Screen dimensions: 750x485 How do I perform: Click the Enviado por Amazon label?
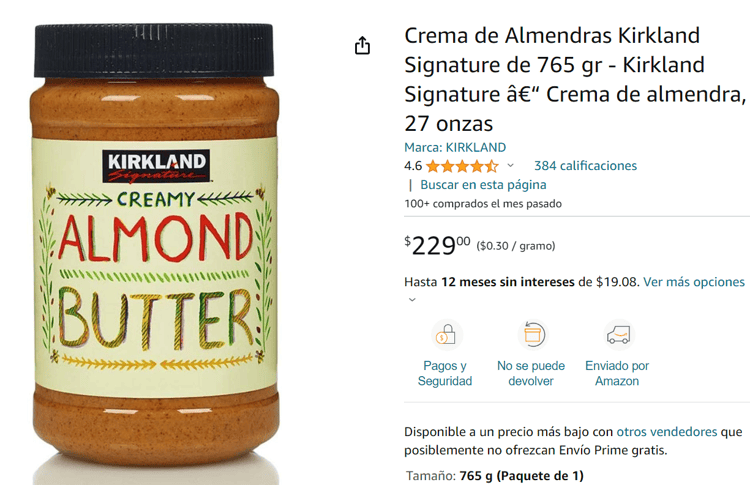click(x=617, y=373)
